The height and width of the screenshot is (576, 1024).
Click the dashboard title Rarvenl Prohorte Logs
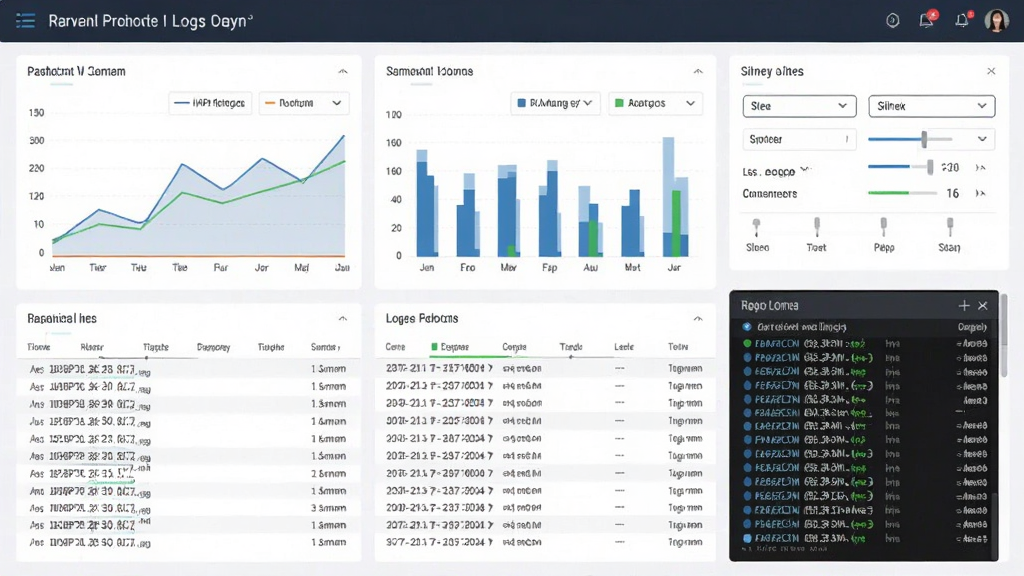[151, 21]
